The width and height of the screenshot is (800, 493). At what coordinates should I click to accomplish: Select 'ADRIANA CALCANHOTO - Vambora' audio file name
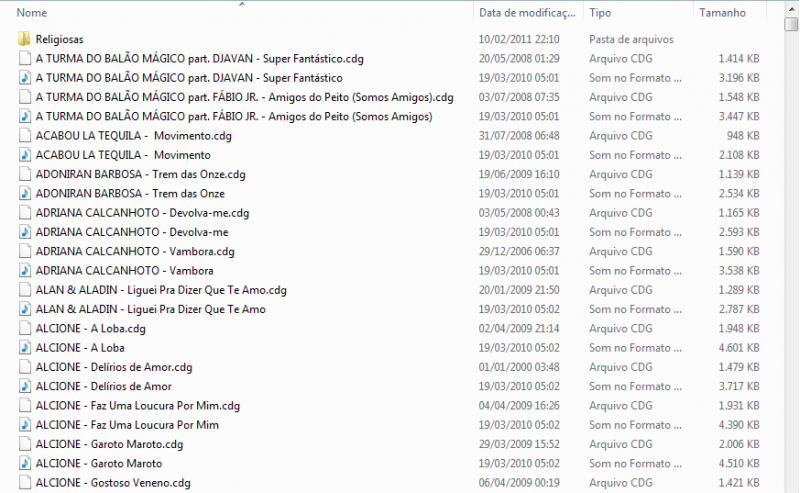pyautogui.click(x=124, y=270)
